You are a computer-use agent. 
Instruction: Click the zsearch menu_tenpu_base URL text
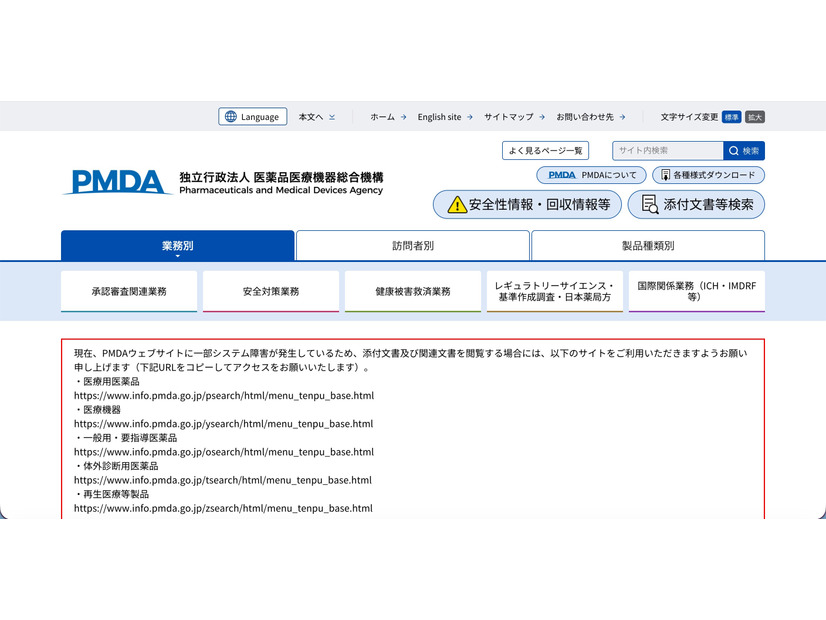tap(223, 508)
